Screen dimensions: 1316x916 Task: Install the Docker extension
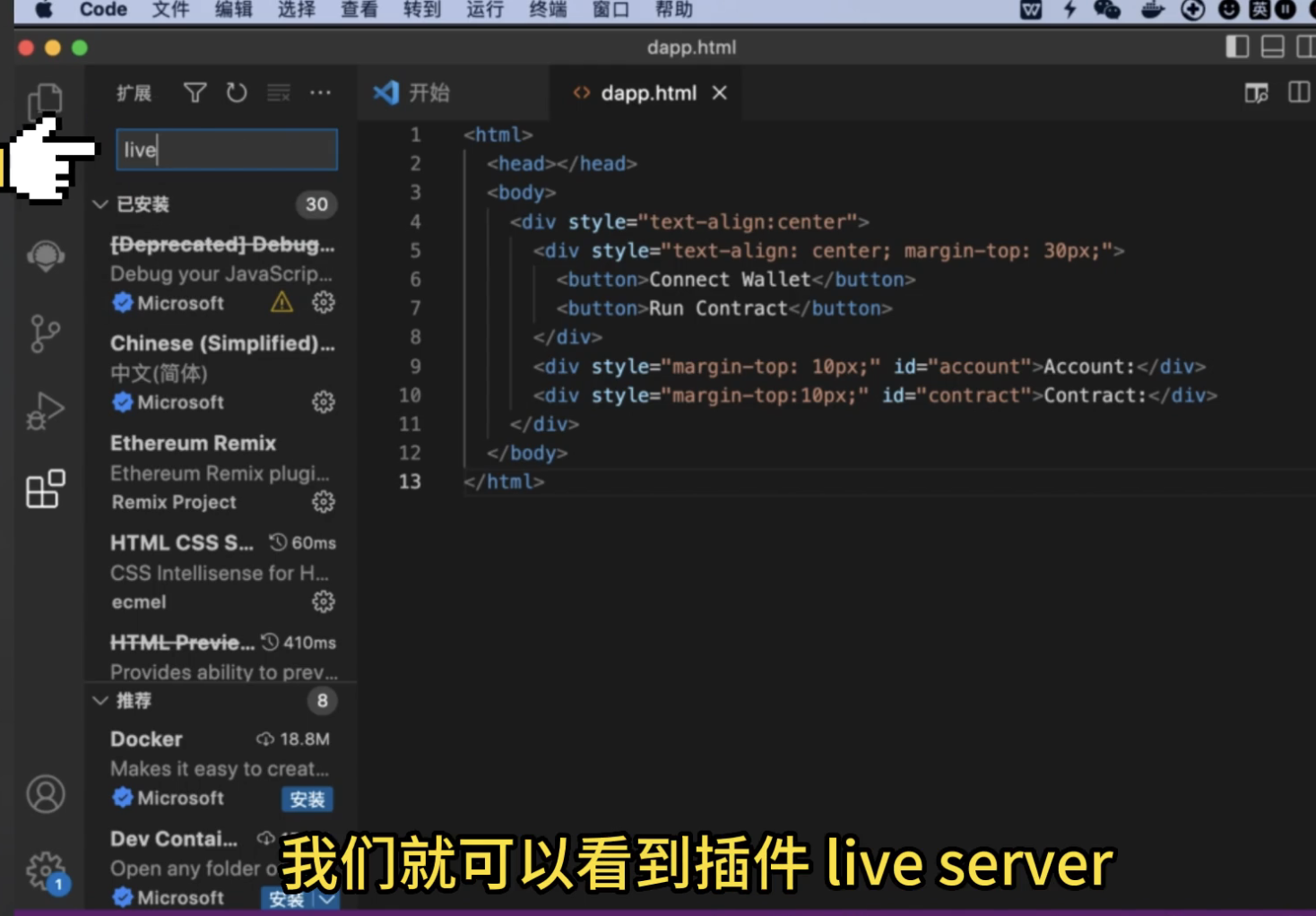(x=307, y=799)
